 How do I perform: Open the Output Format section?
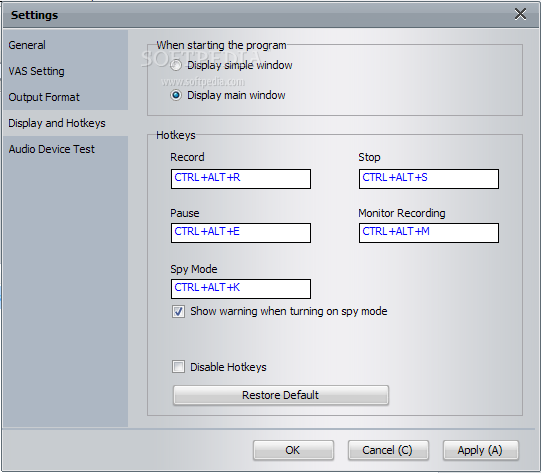(66, 97)
